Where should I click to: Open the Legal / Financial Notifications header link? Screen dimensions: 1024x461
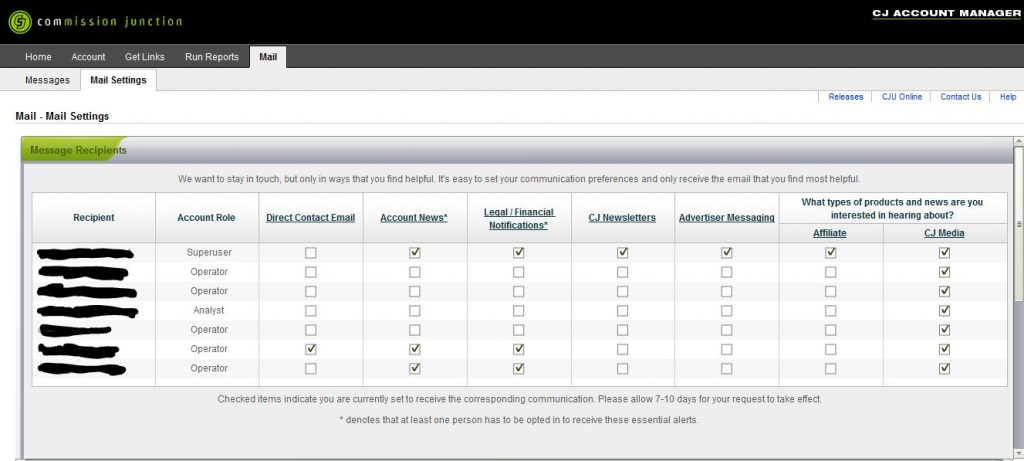point(518,218)
